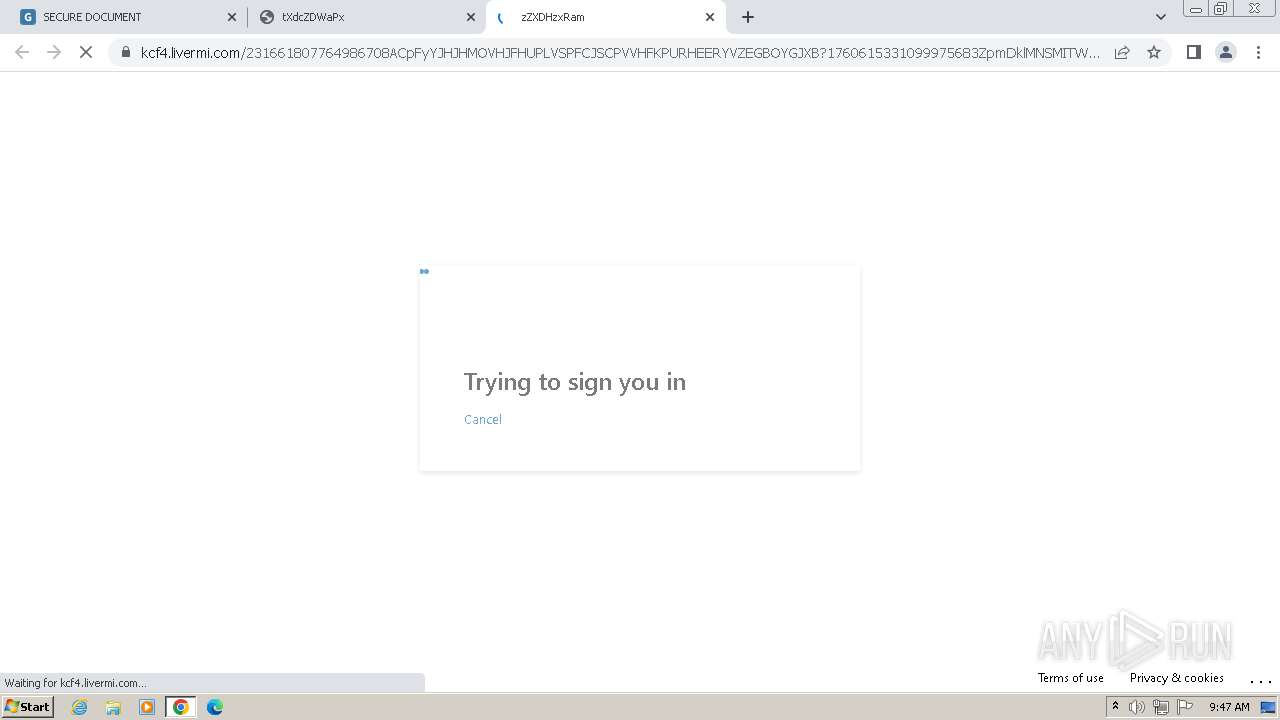Open the footer ellipsis options
This screenshot has width=1280, height=720.
[1260, 679]
